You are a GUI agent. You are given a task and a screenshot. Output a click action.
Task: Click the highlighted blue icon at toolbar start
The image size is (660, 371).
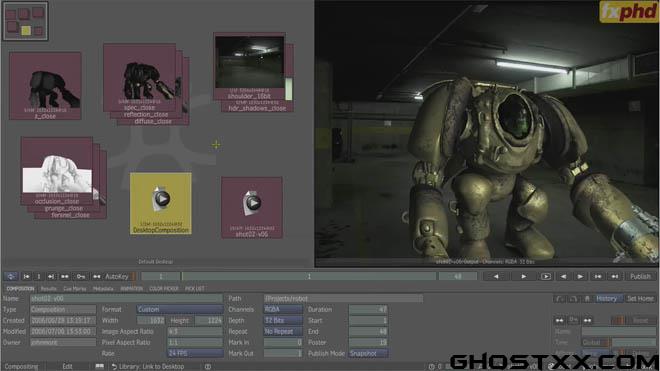pos(11,277)
